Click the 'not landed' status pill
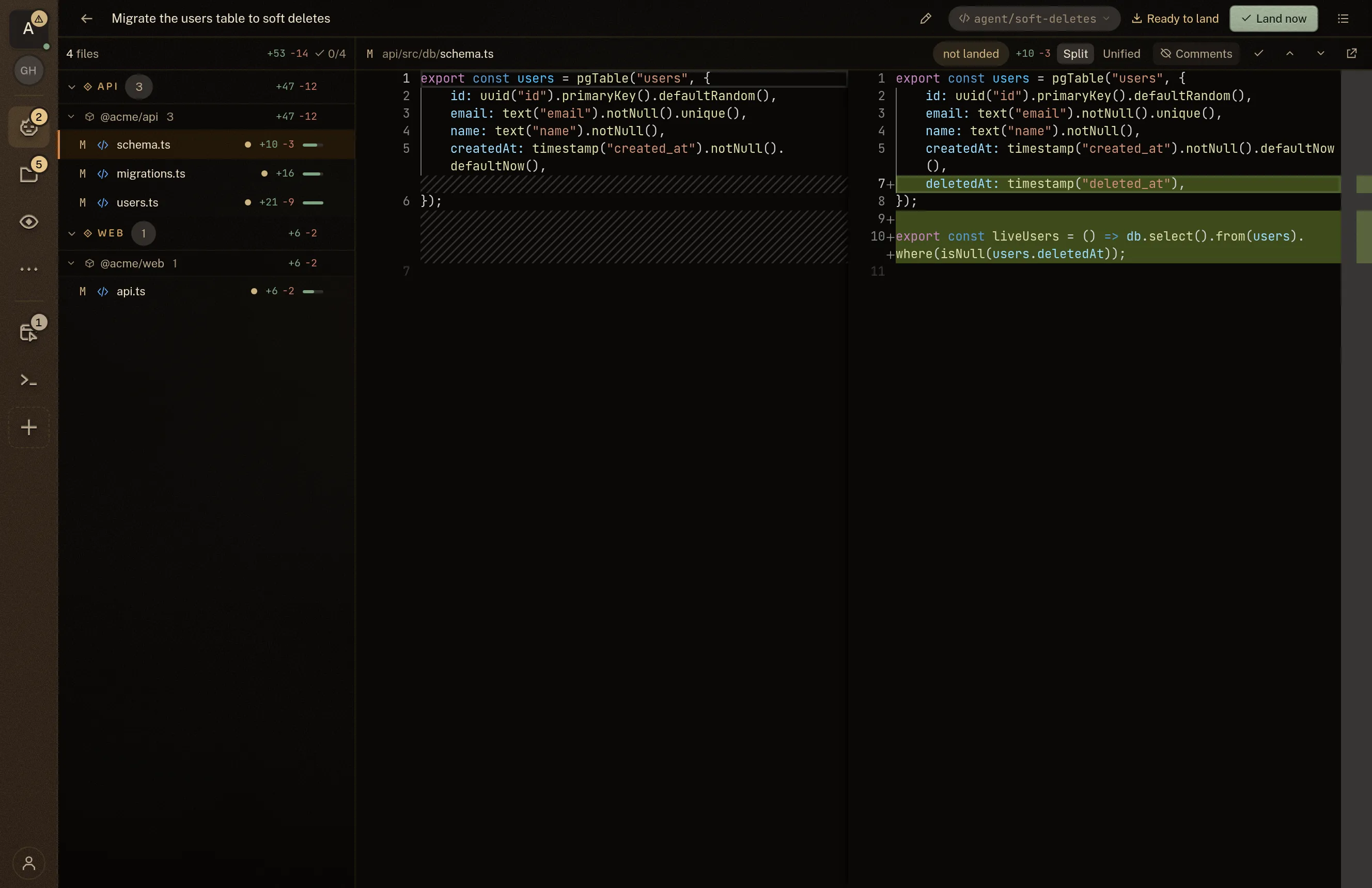The height and width of the screenshot is (888, 1372). (x=970, y=54)
